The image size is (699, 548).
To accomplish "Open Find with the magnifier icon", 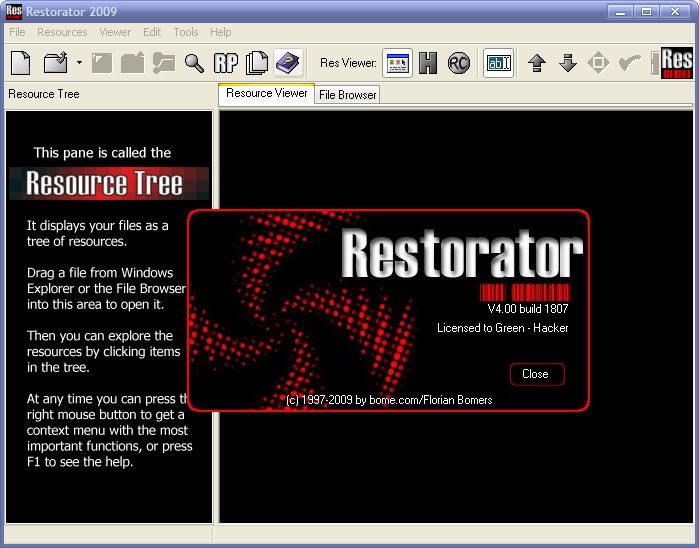I will (194, 63).
